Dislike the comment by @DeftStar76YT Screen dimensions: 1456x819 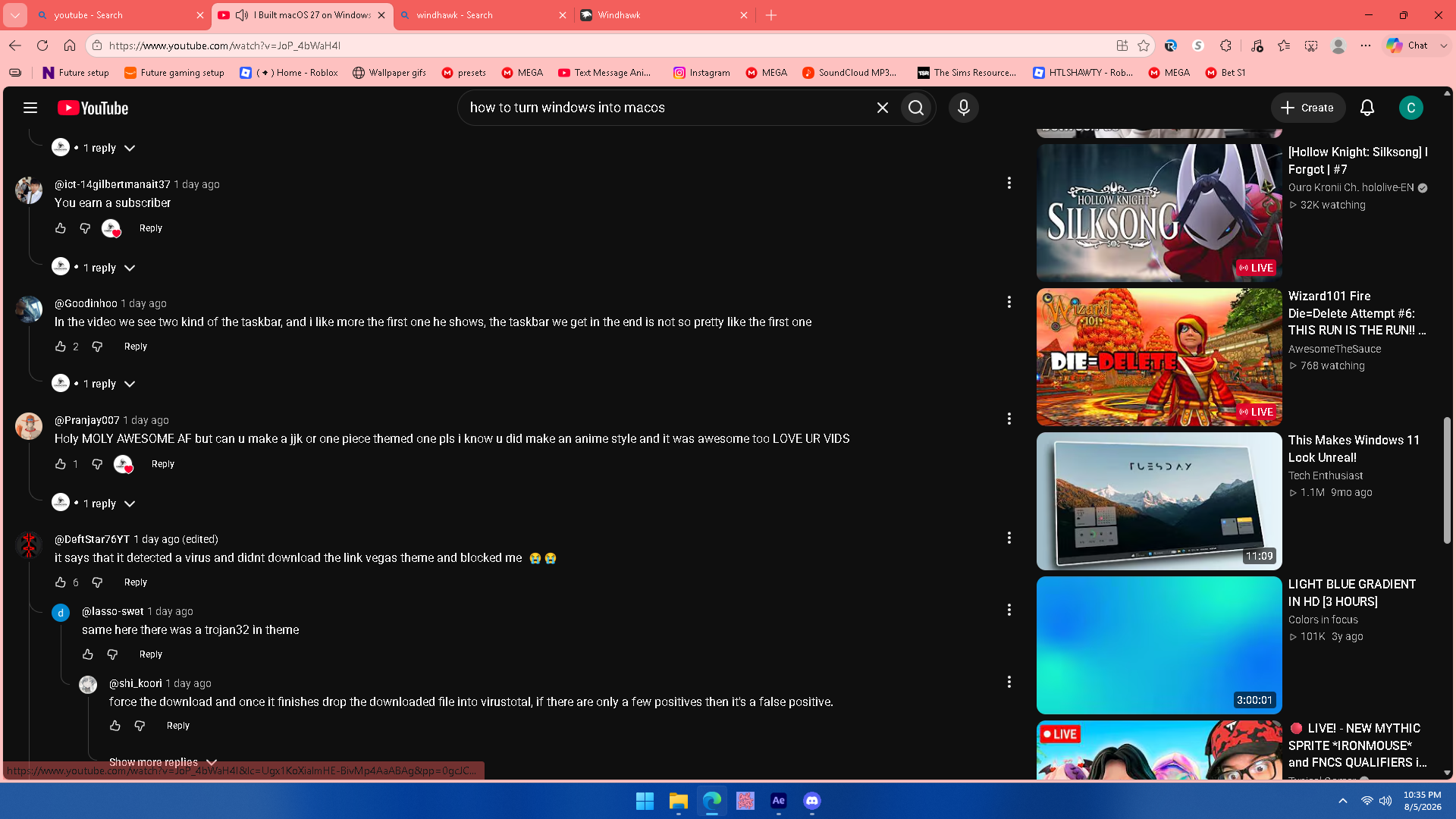tap(97, 582)
